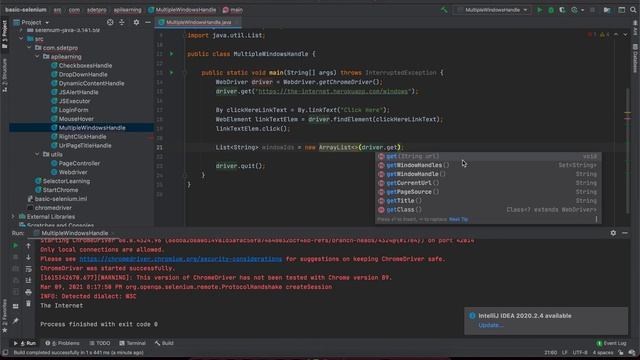
Task: Toggle soft-wrap in the Run console
Action: tap(28, 269)
